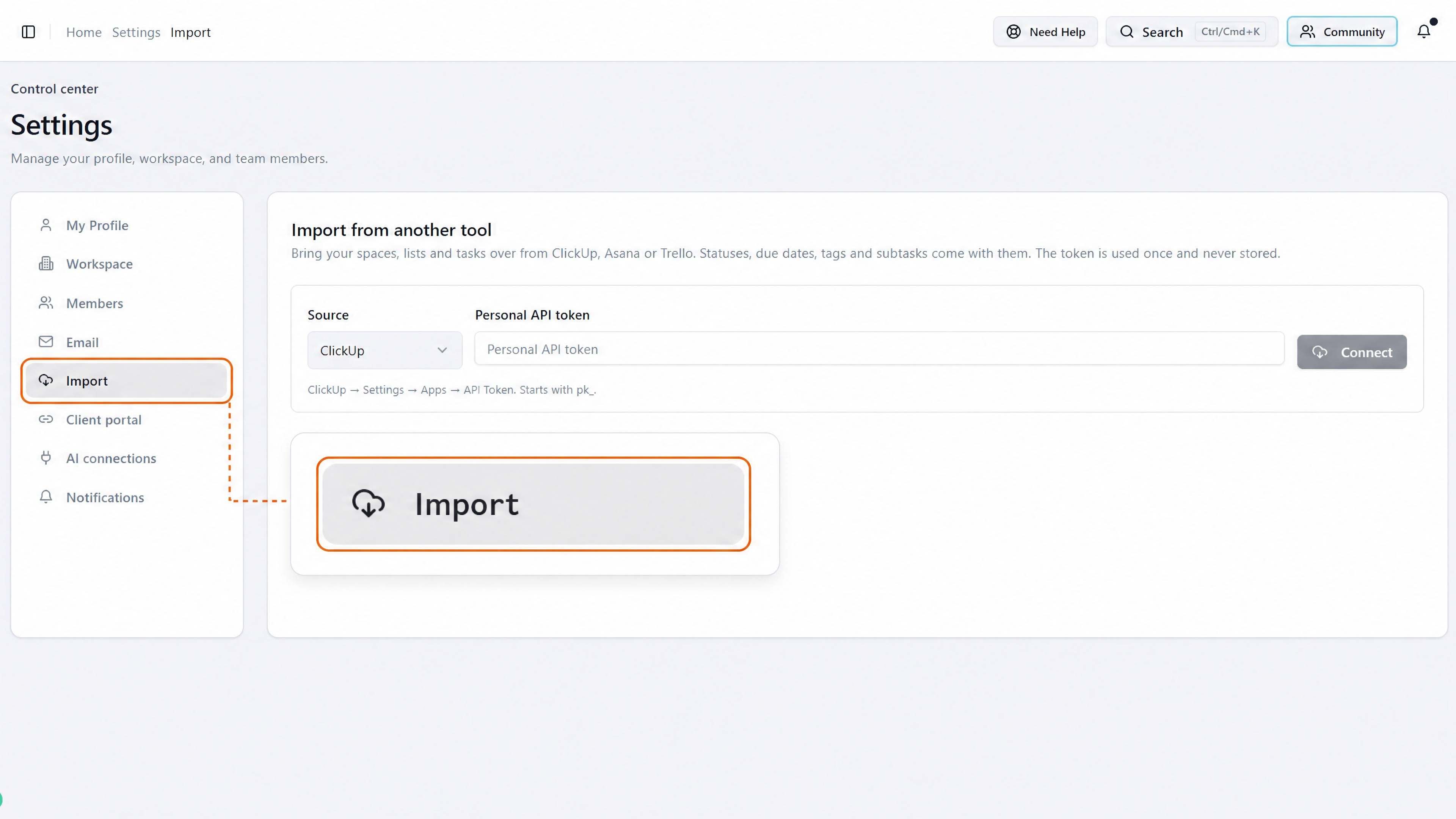Open the notifications bell in header
Screen dimensions: 1456x819
tap(1424, 31)
